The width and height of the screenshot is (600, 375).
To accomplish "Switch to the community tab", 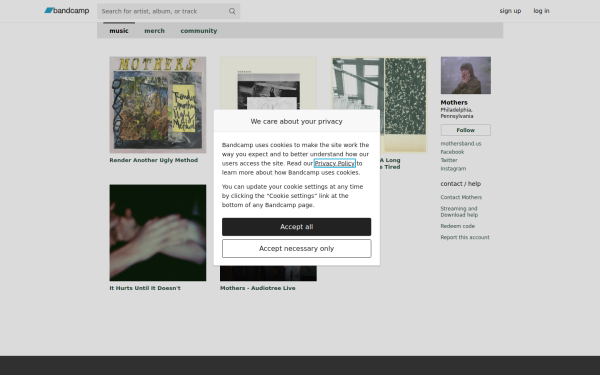I will (199, 31).
